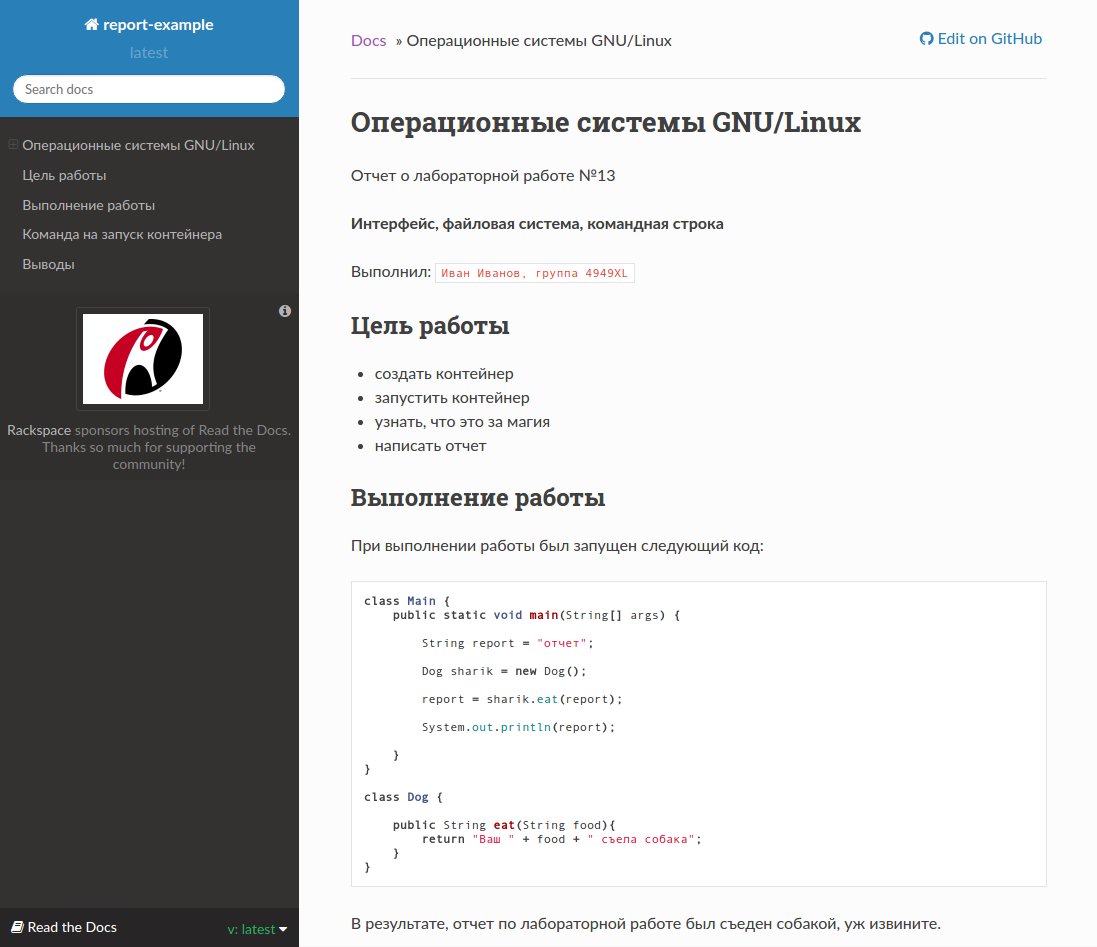Click the Read the Docs book icon
Image resolution: width=1097 pixels, height=947 pixels.
pos(17,927)
